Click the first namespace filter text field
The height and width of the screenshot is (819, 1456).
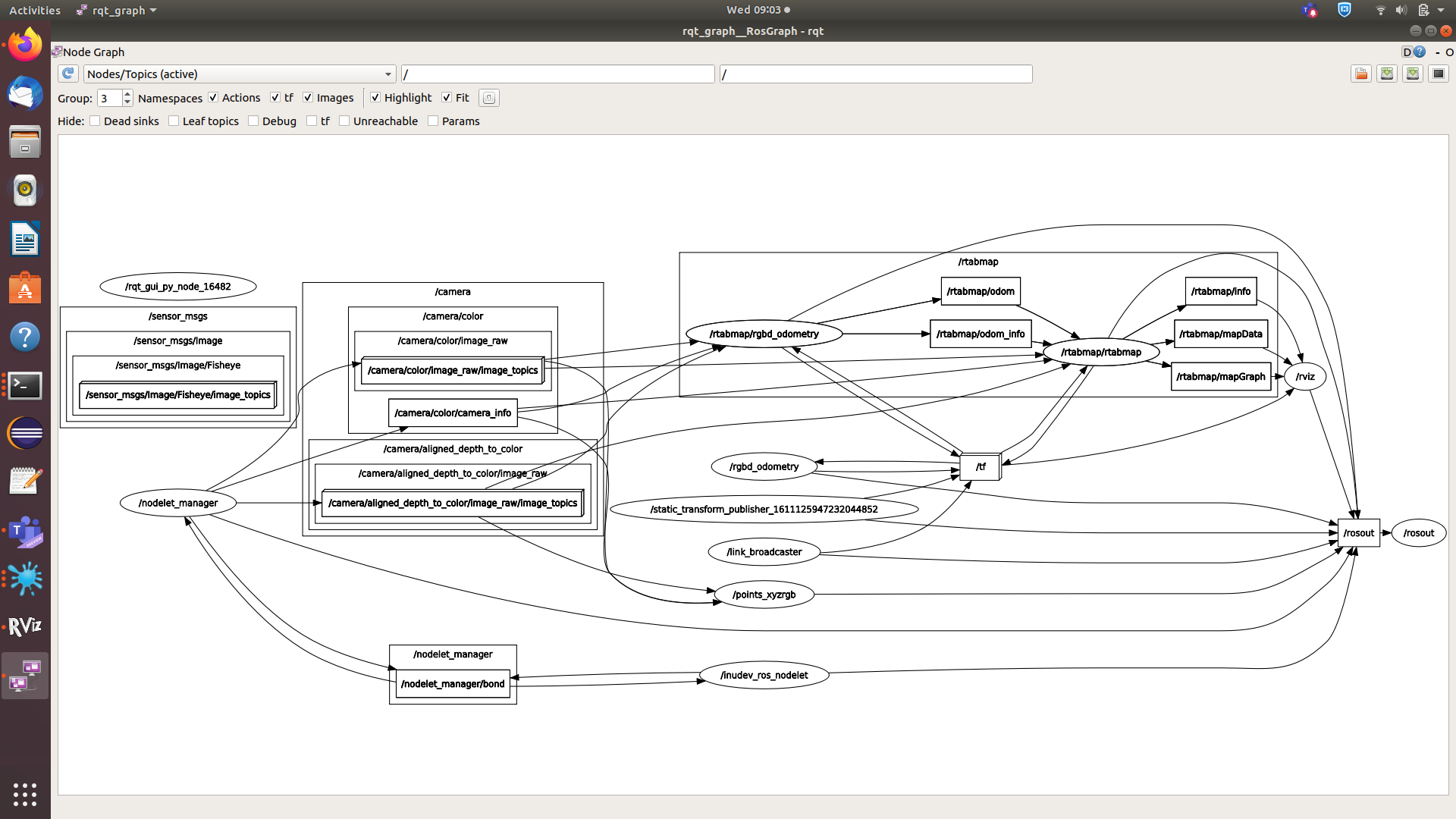[x=557, y=74]
